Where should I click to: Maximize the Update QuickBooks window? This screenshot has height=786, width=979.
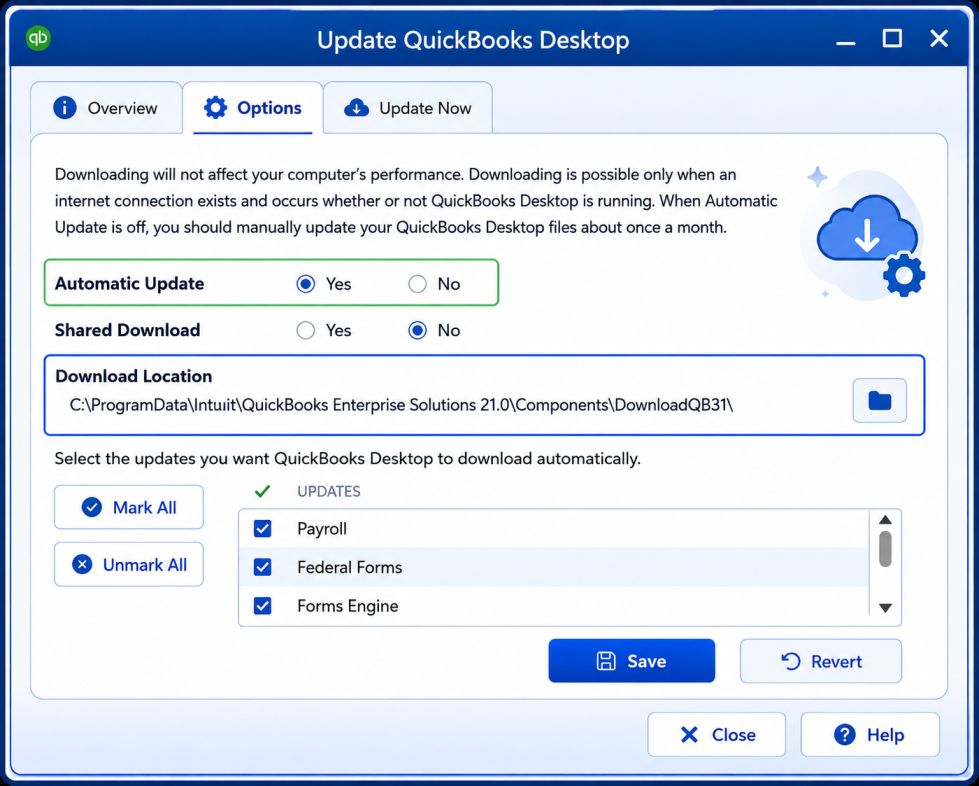[892, 38]
